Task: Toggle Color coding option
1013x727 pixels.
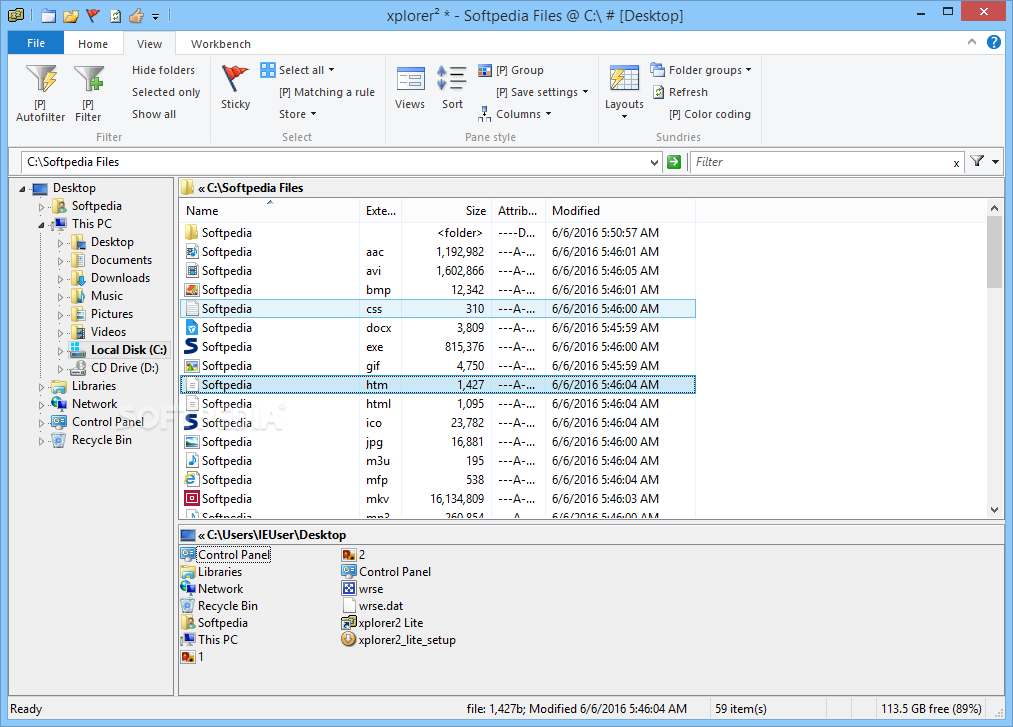Action: pyautogui.click(x=710, y=114)
